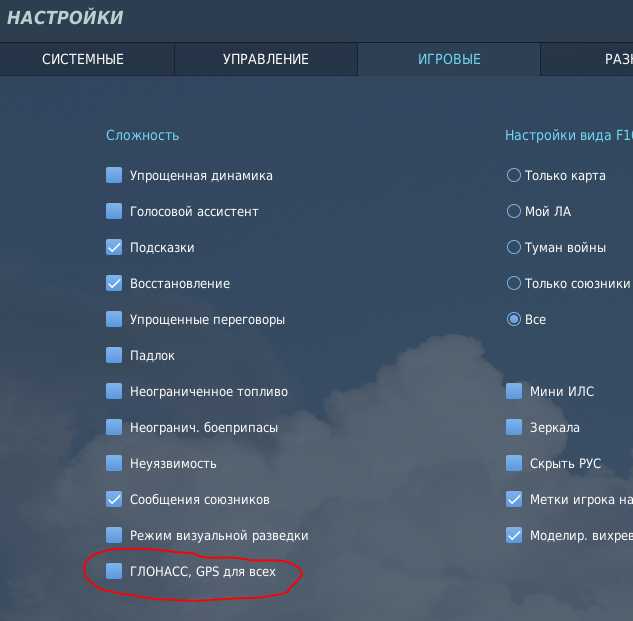Uncheck the Подсказки checkbox
This screenshot has width=633, height=621.
[114, 247]
